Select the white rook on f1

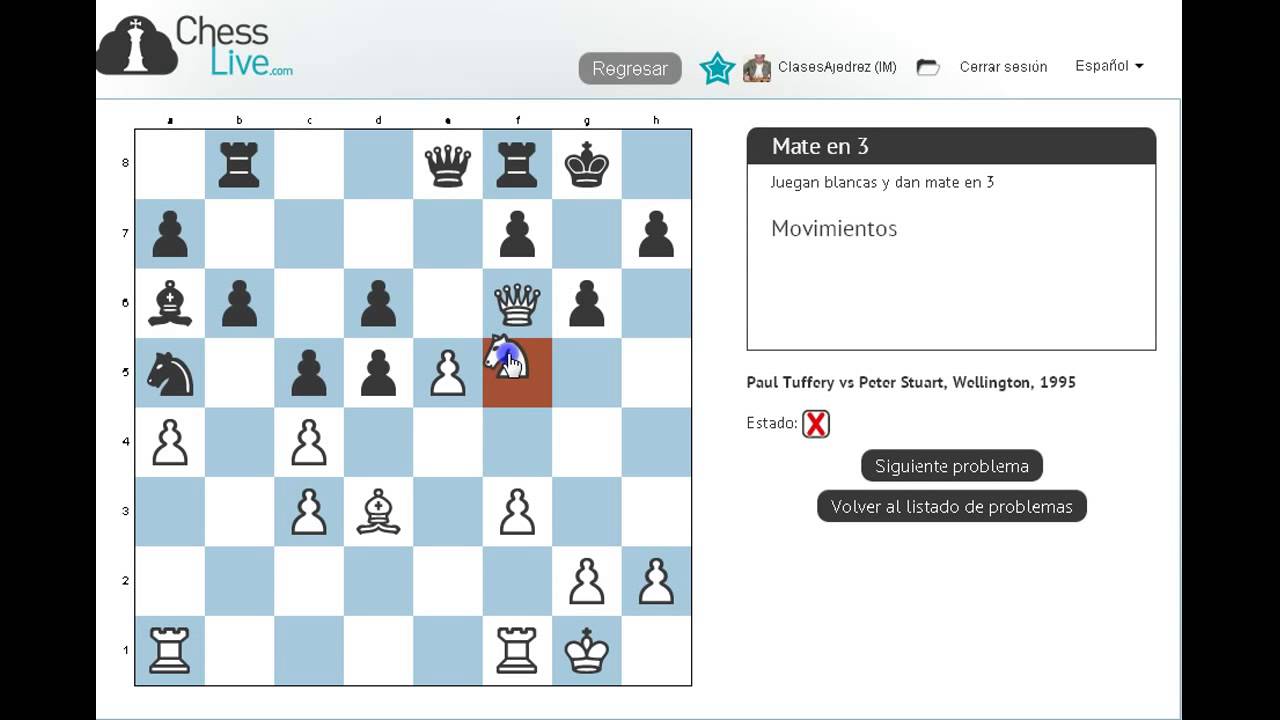[517, 650]
